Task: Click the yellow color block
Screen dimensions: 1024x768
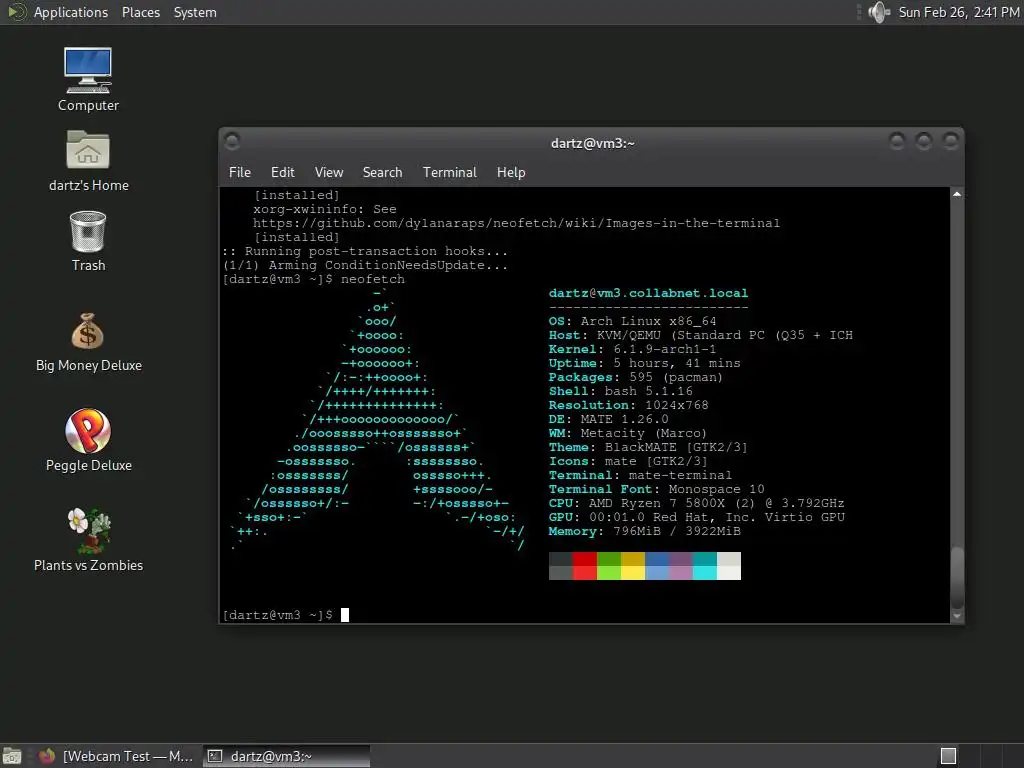Action: tap(633, 573)
